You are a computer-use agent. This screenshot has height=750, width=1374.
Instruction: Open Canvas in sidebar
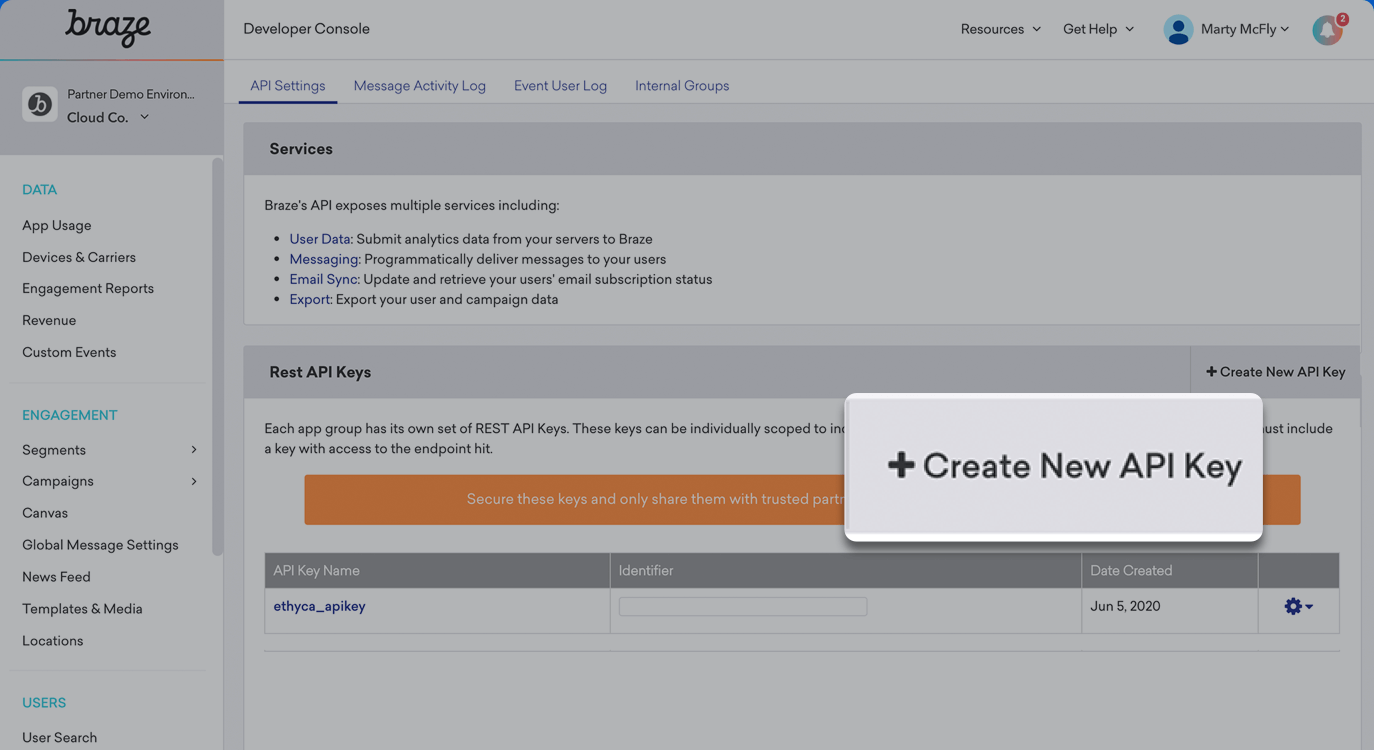[45, 513]
